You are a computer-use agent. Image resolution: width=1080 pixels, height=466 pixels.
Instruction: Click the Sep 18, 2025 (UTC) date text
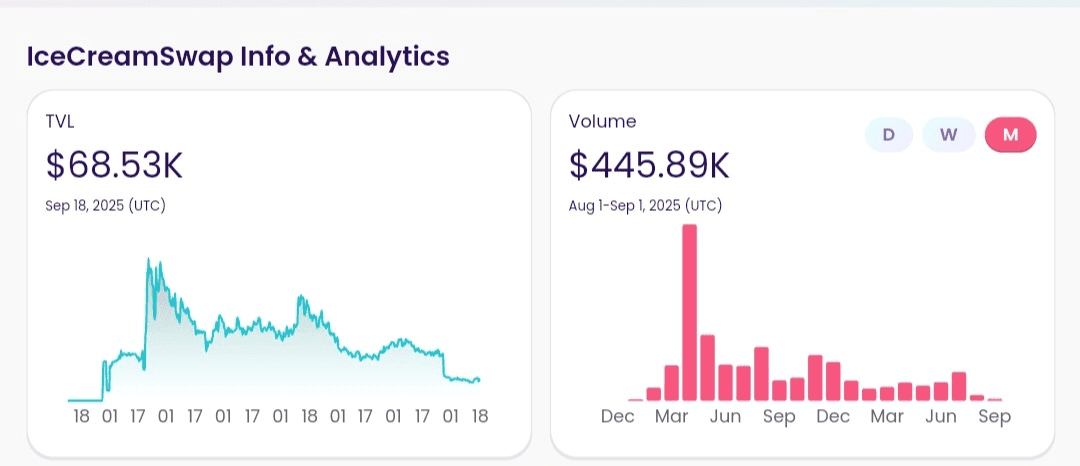click(105, 206)
